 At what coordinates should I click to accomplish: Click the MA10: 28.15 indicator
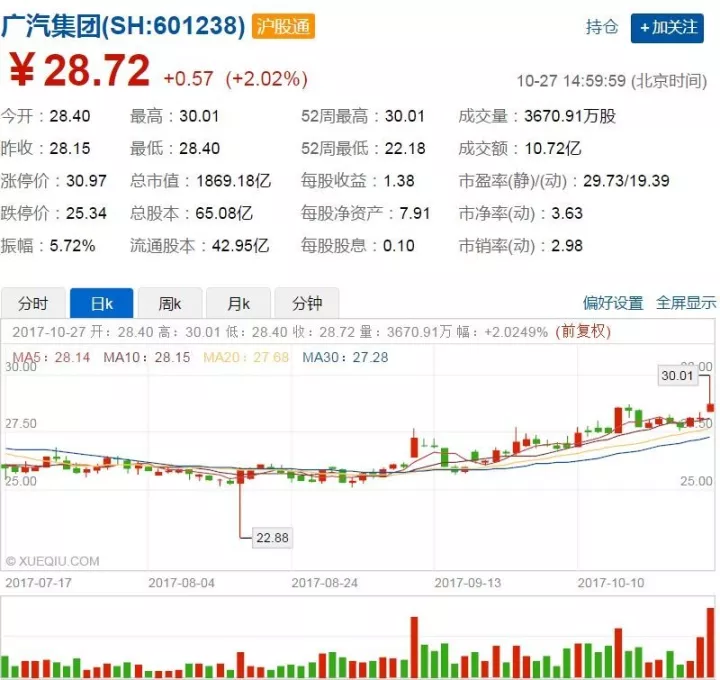147,357
